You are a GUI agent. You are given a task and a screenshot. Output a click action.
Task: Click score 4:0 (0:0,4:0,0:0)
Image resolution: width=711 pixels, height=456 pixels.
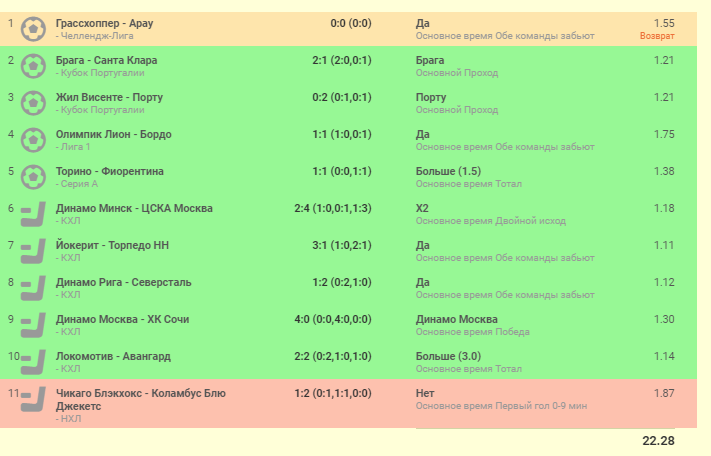coord(333,319)
